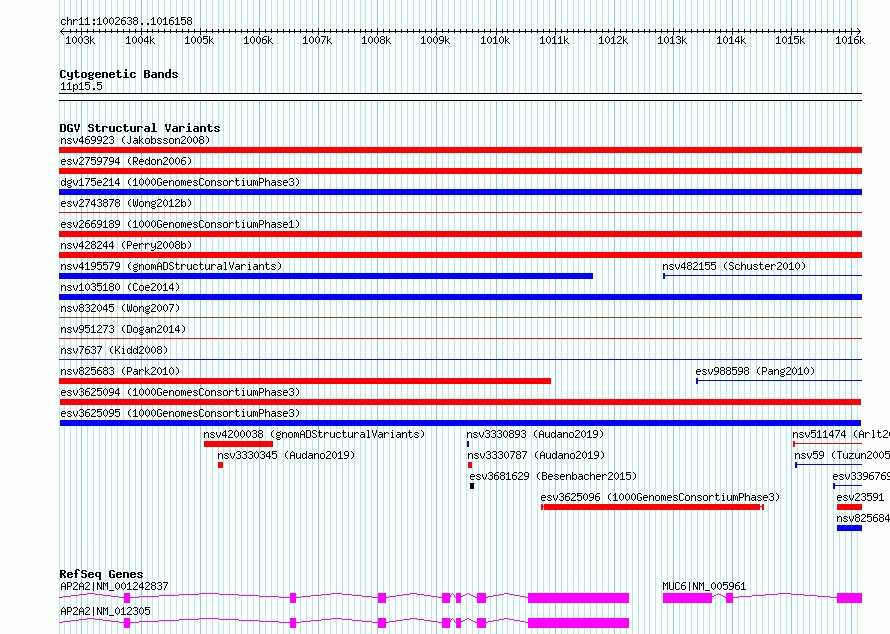Click the esv3396769 variant label
This screenshot has width=890, height=634.
(861, 476)
